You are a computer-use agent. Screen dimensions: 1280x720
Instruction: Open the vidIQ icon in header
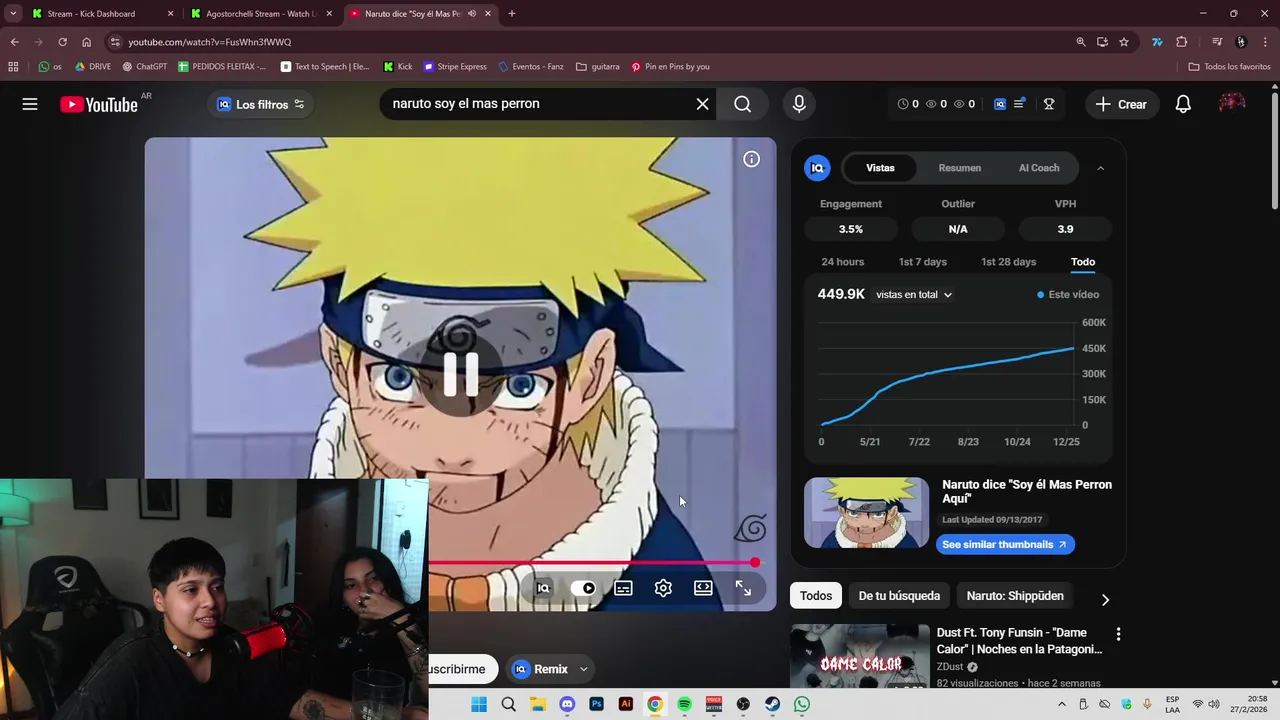click(999, 104)
